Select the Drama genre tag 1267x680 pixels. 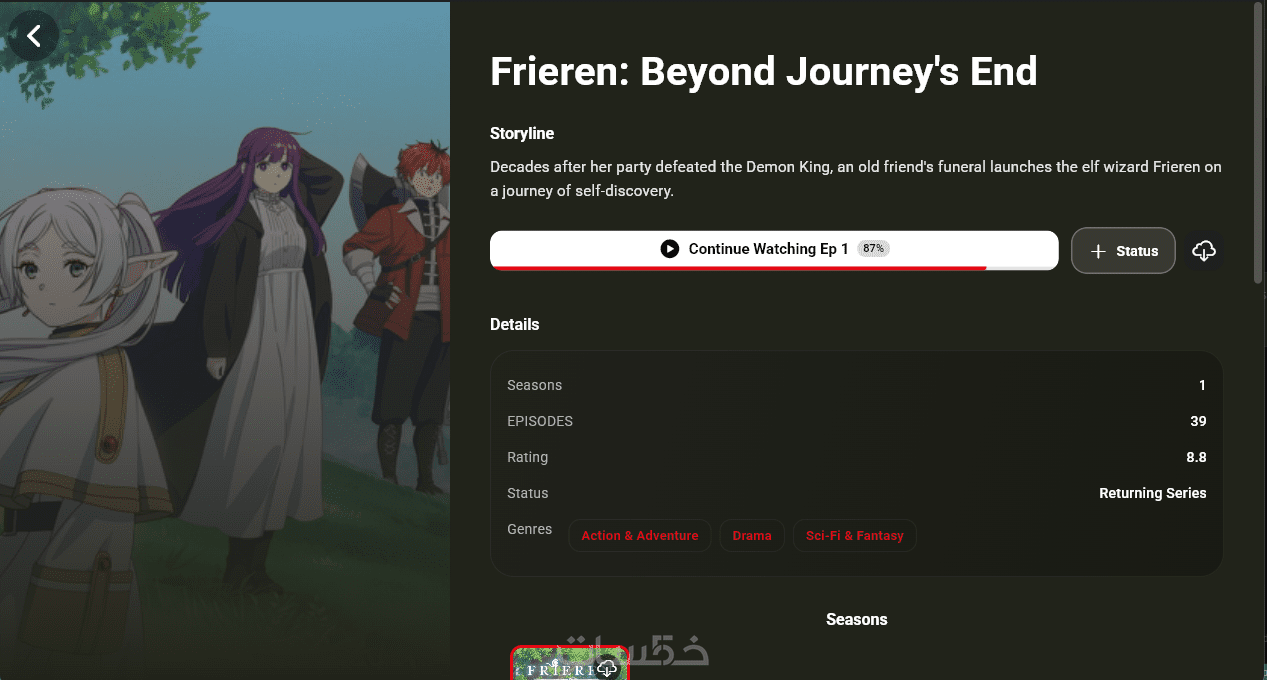(752, 535)
